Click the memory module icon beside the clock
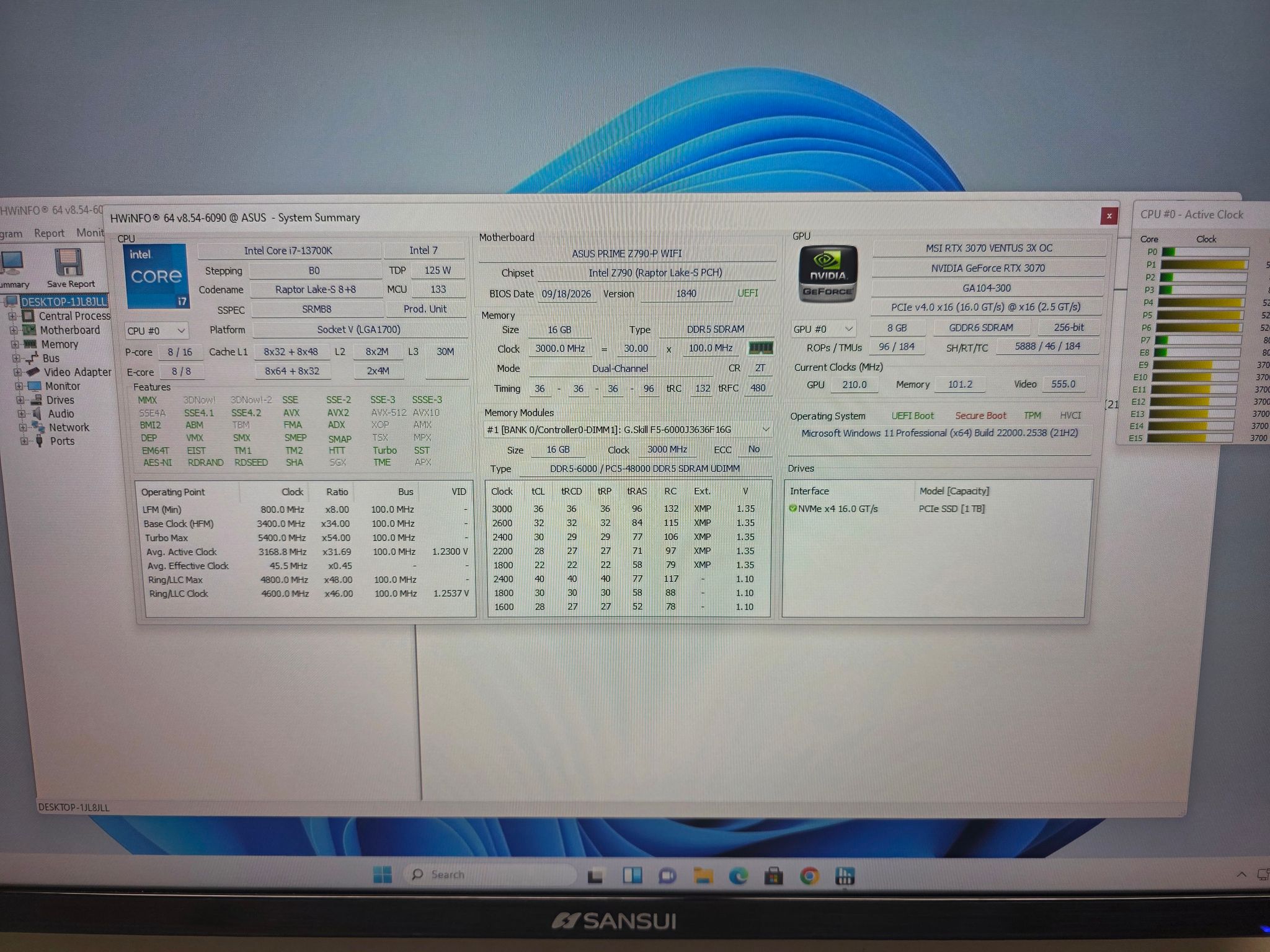The width and height of the screenshot is (1270, 952). [760, 348]
